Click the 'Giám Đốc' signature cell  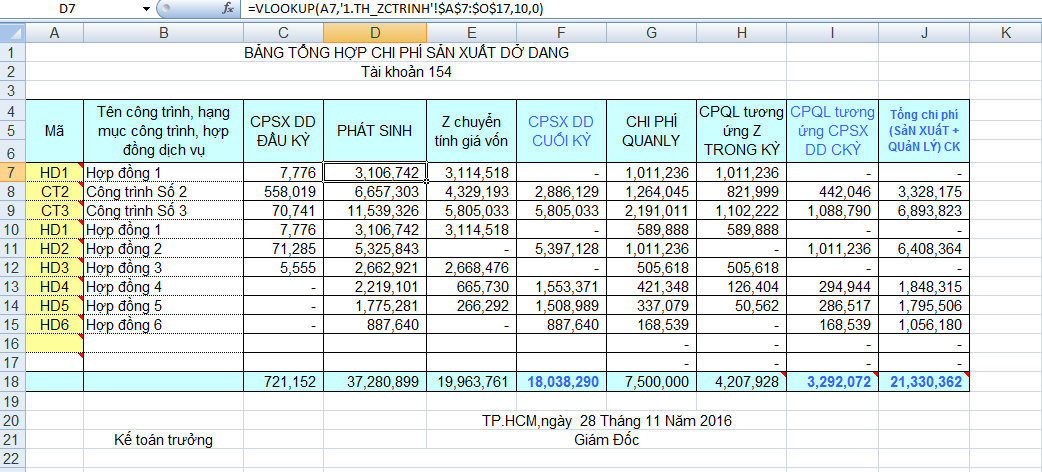(x=606, y=439)
